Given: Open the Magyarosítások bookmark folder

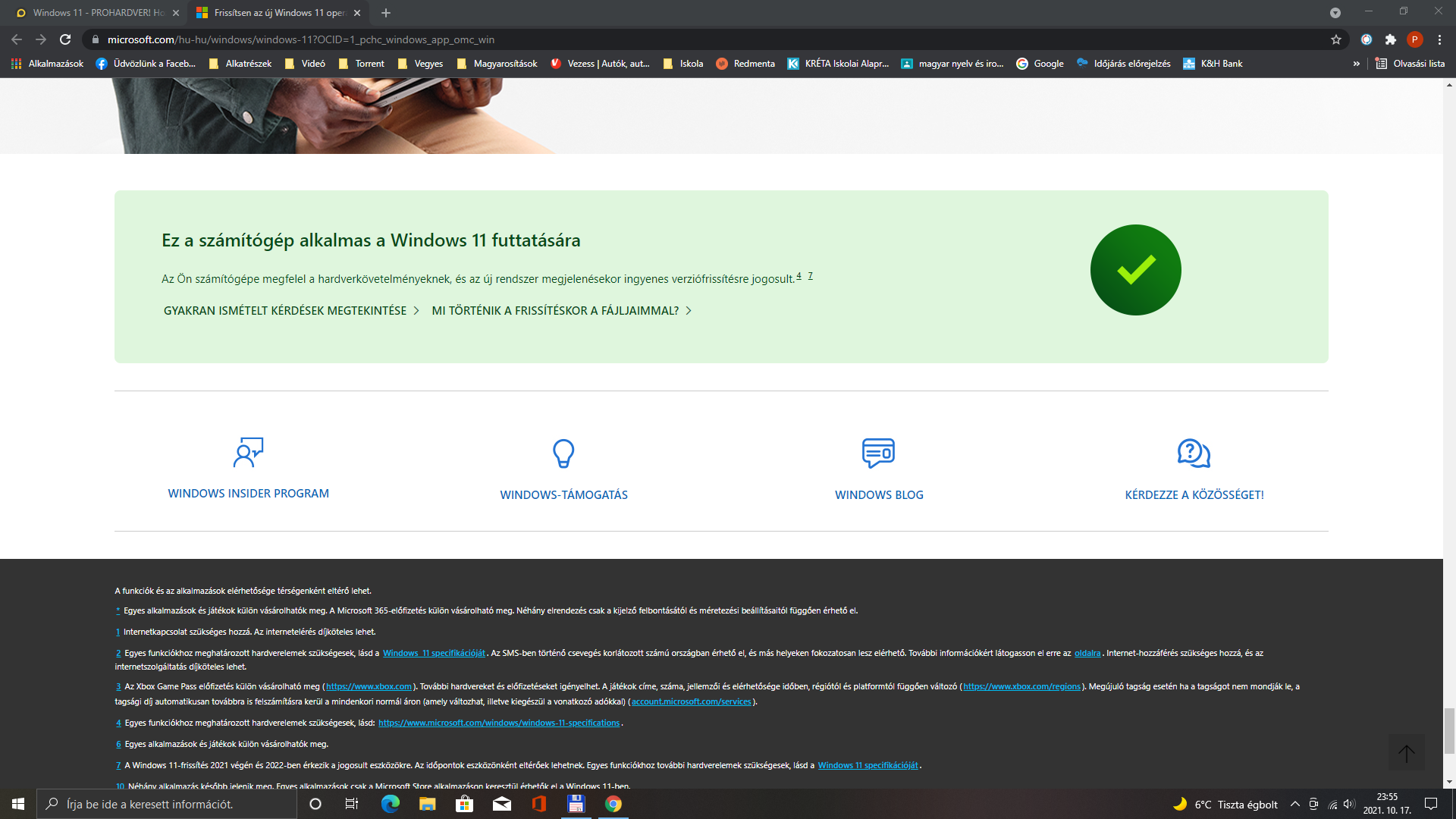Looking at the screenshot, I should coord(497,64).
